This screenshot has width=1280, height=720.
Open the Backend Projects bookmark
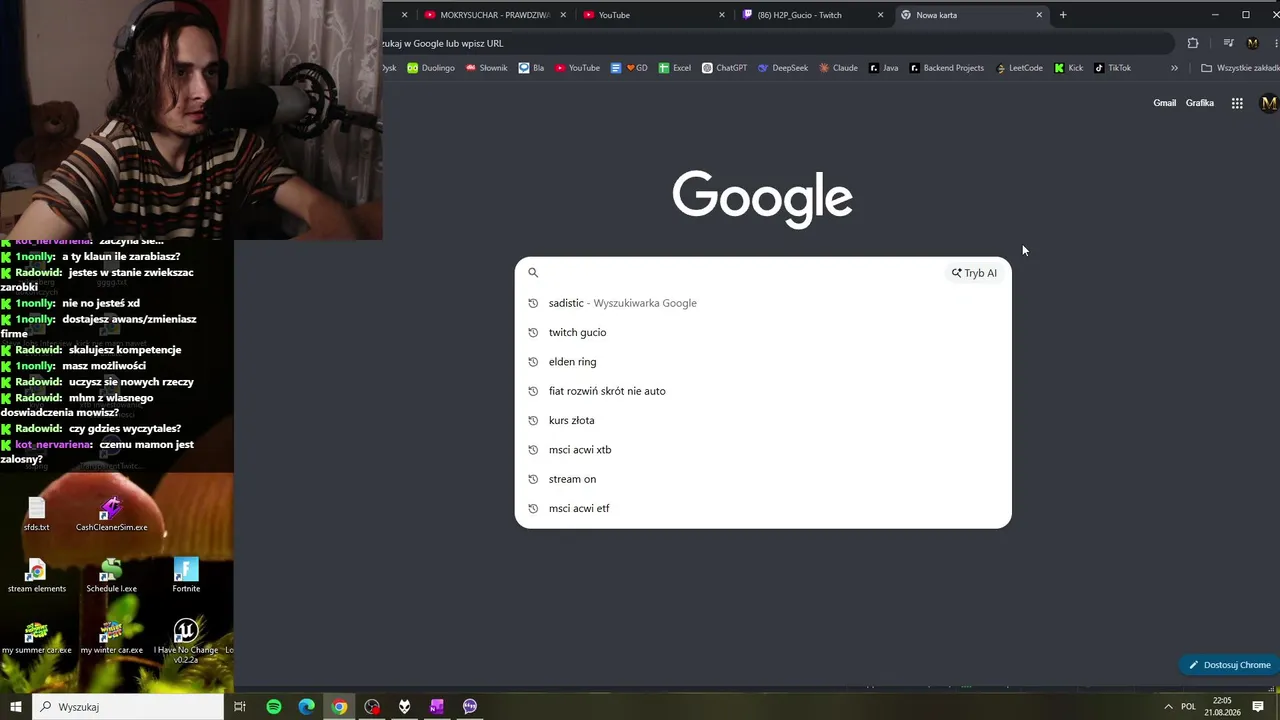pos(946,68)
